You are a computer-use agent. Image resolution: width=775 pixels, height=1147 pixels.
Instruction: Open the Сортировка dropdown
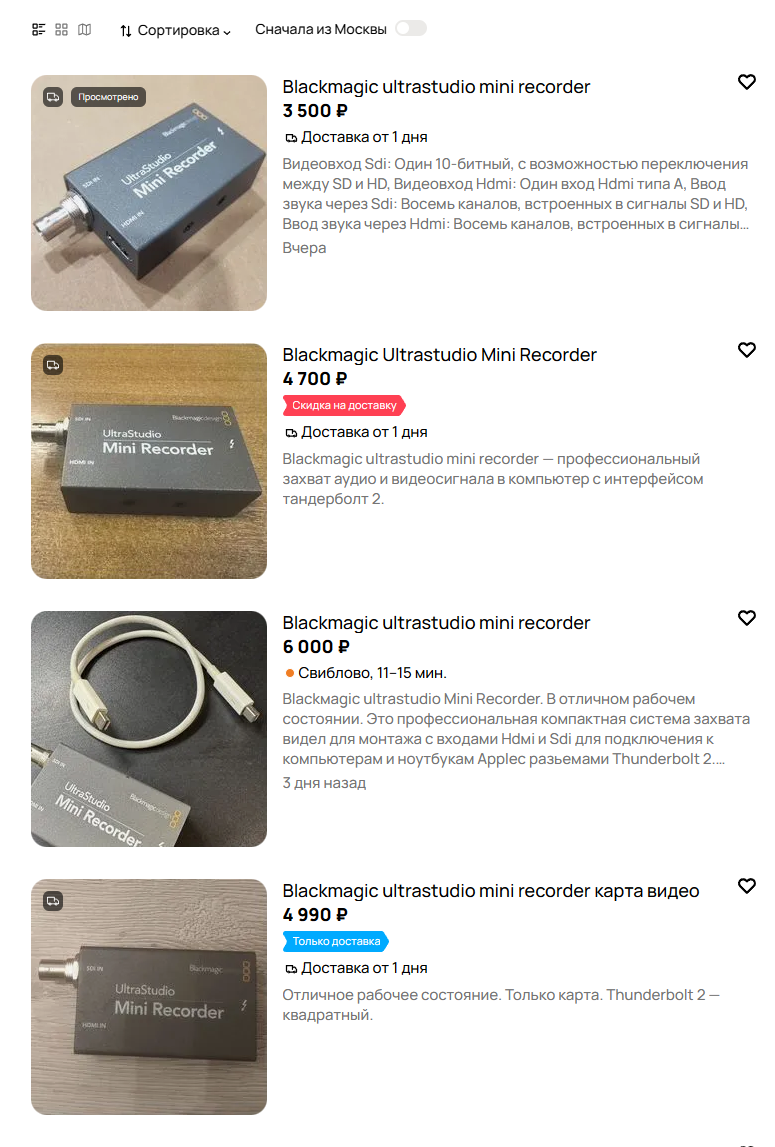point(176,31)
